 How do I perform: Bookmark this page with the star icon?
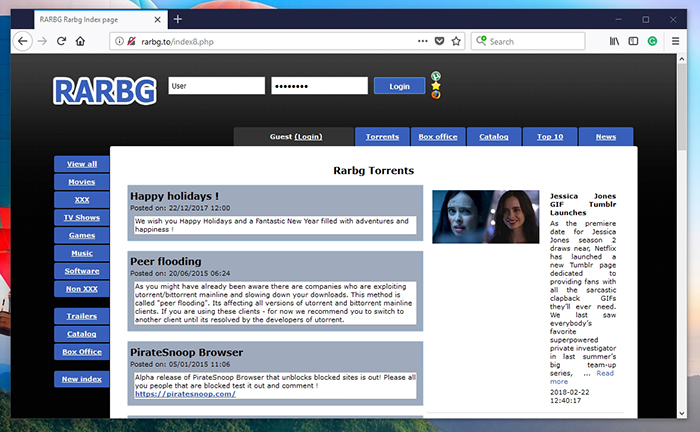point(456,41)
